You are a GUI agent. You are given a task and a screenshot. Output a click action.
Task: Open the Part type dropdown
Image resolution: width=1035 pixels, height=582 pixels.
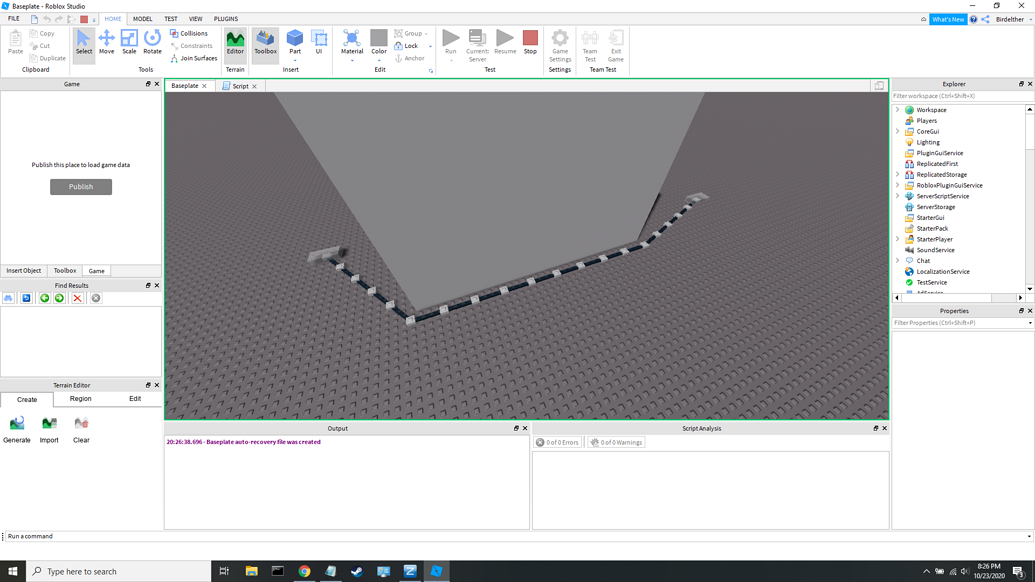295,61
